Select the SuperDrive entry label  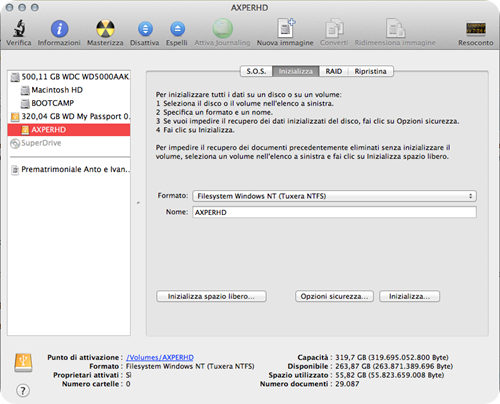click(41, 143)
